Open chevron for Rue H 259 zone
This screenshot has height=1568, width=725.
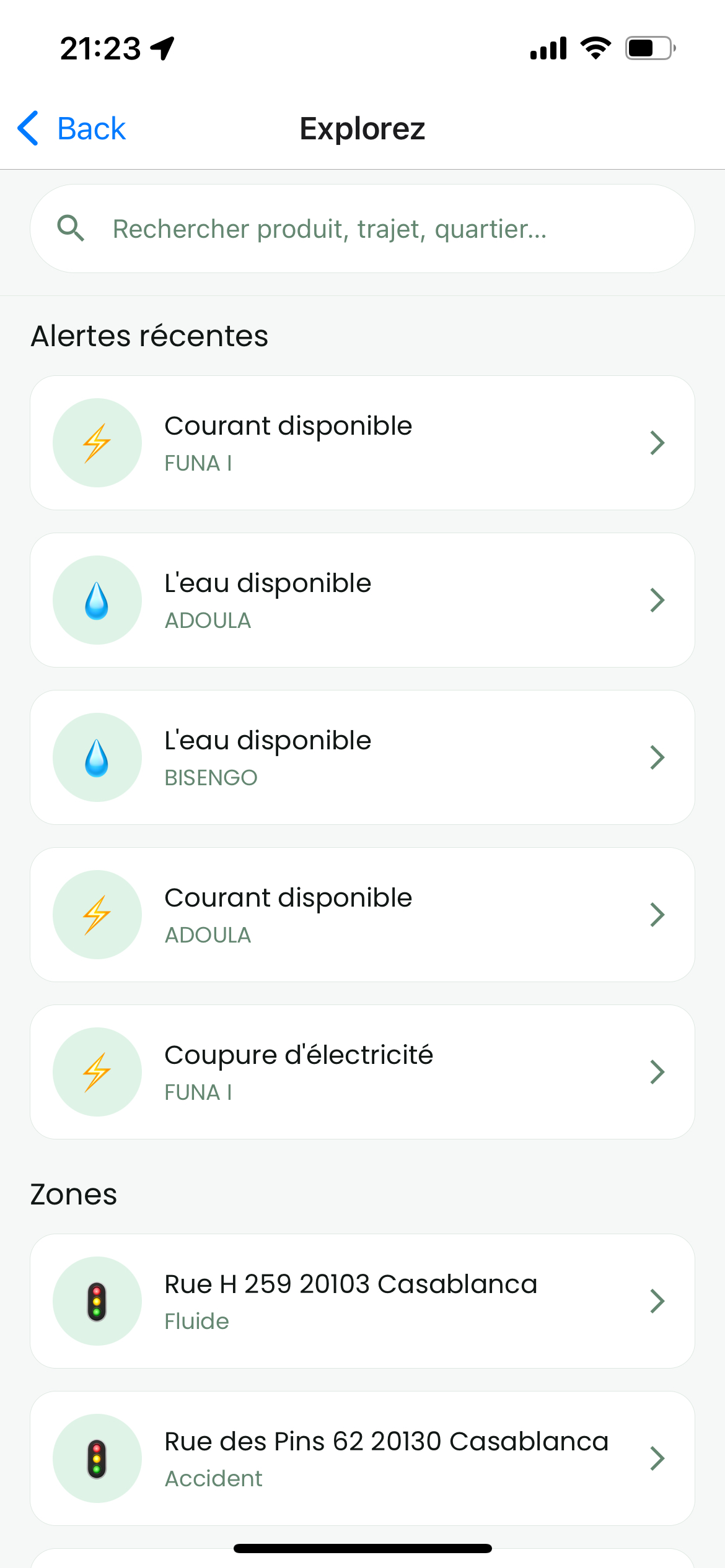pyautogui.click(x=657, y=1301)
